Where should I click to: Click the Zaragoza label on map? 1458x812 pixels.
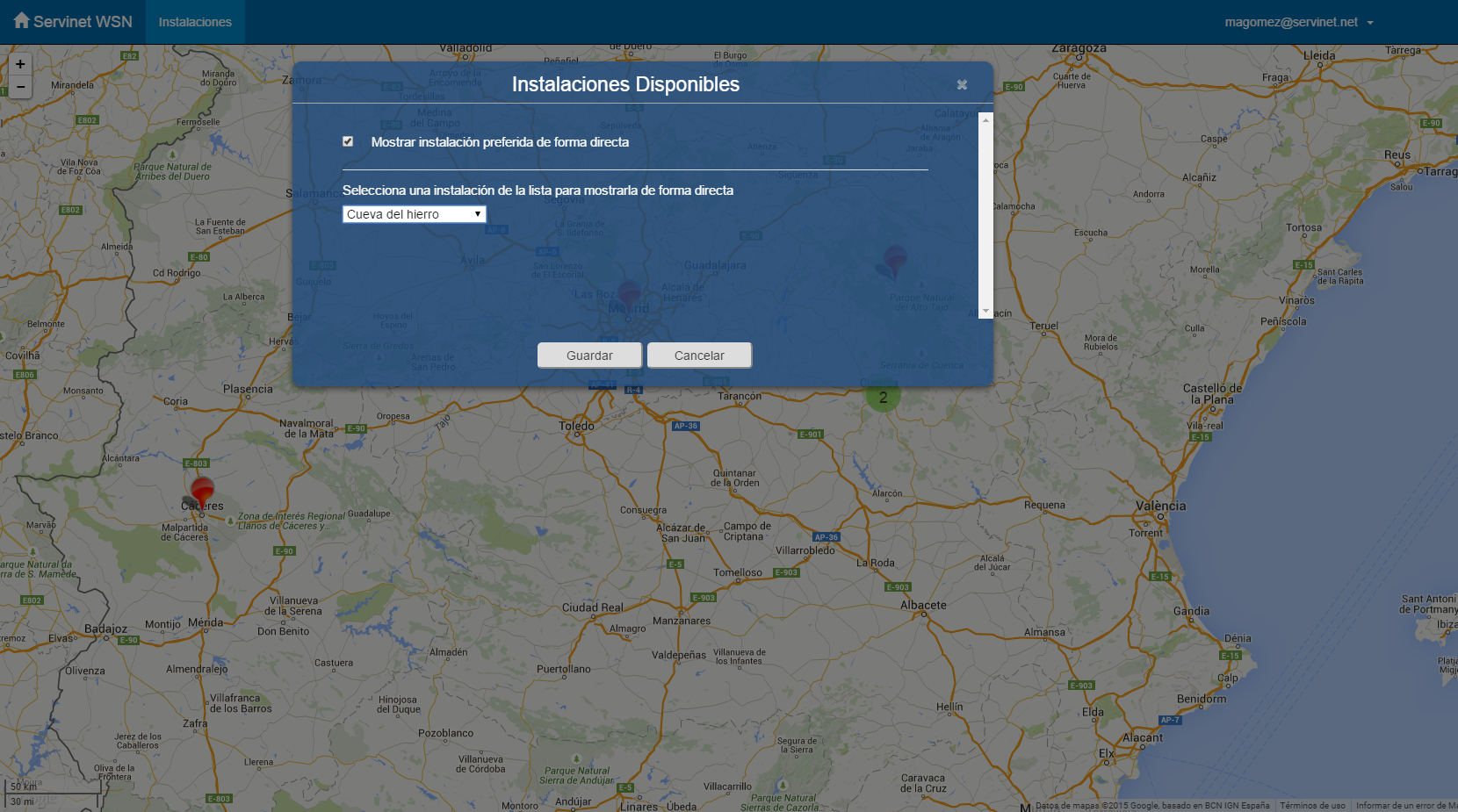1079,48
